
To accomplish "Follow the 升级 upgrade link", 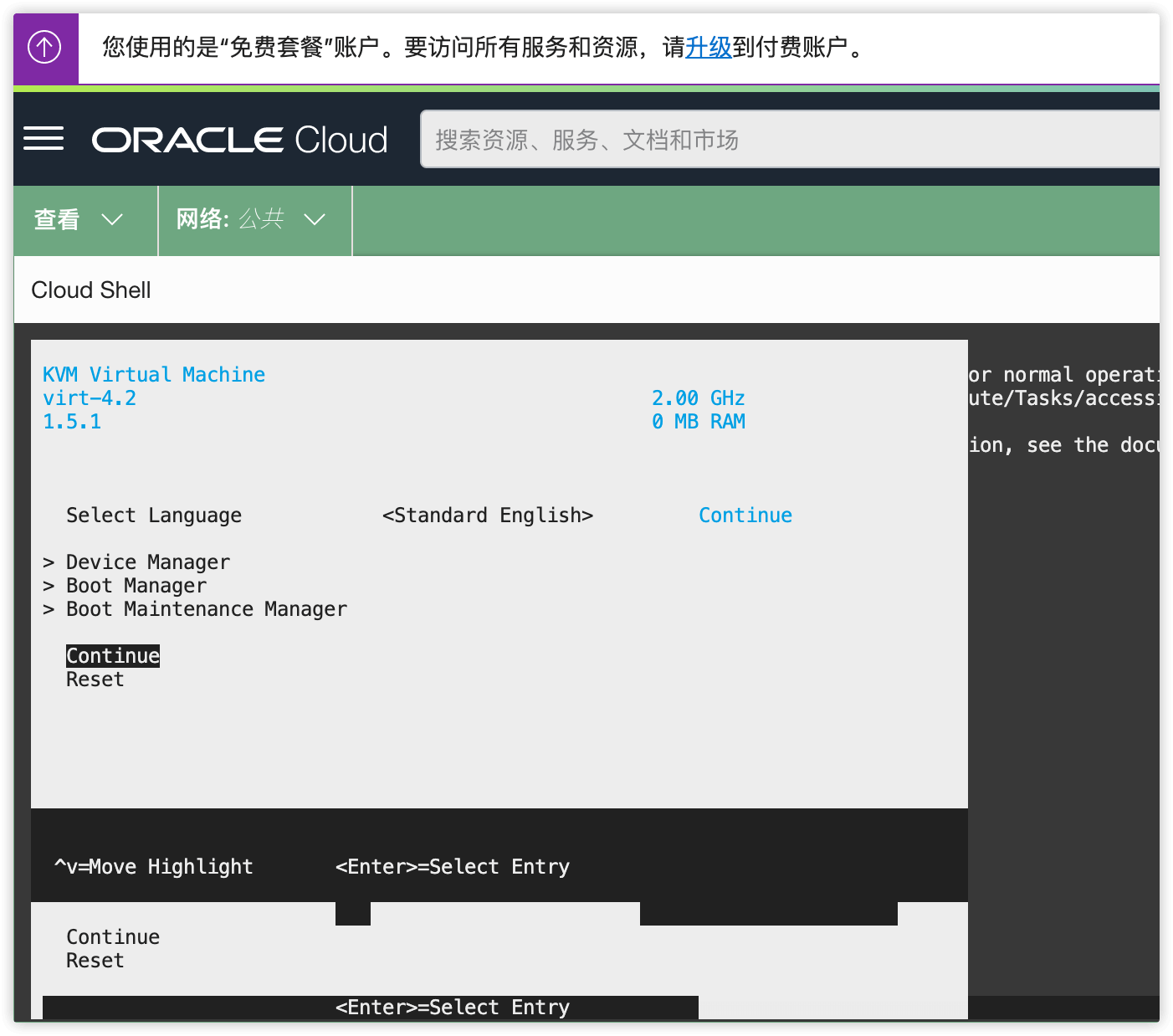I will 708,48.
